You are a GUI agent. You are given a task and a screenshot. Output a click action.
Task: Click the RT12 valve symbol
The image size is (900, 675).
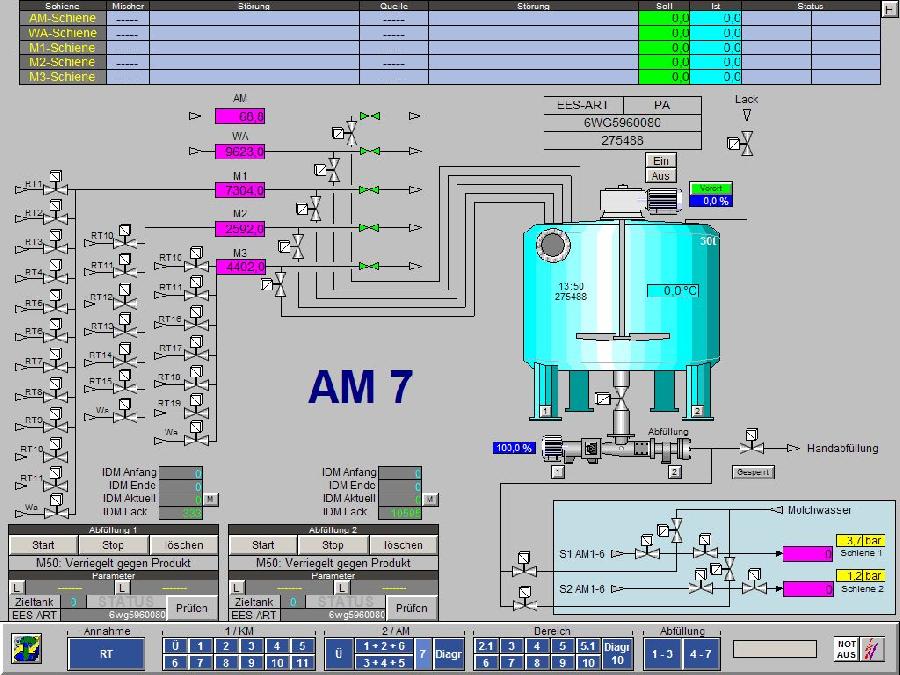pos(125,297)
